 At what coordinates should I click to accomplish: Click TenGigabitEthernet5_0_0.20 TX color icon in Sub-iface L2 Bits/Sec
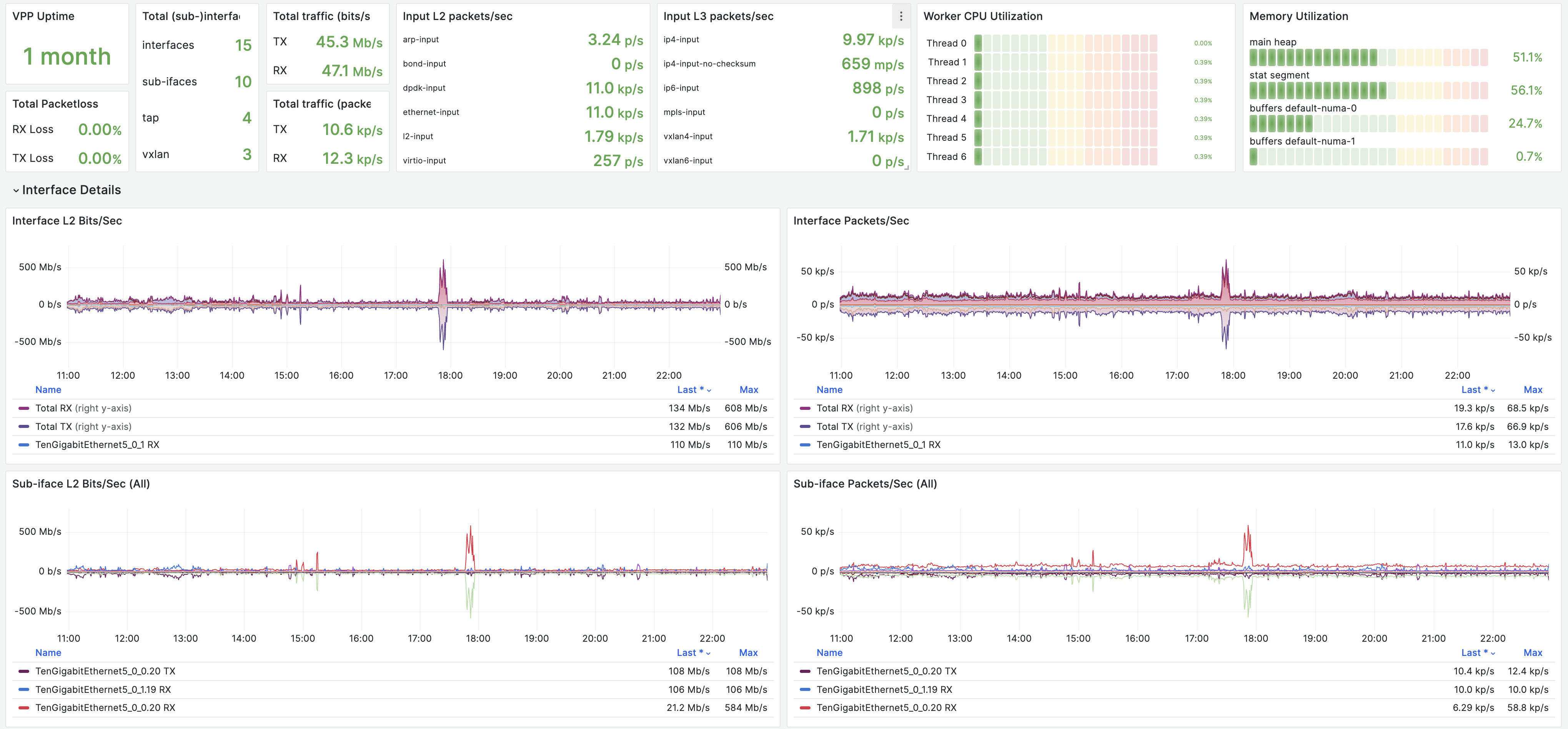coord(24,671)
